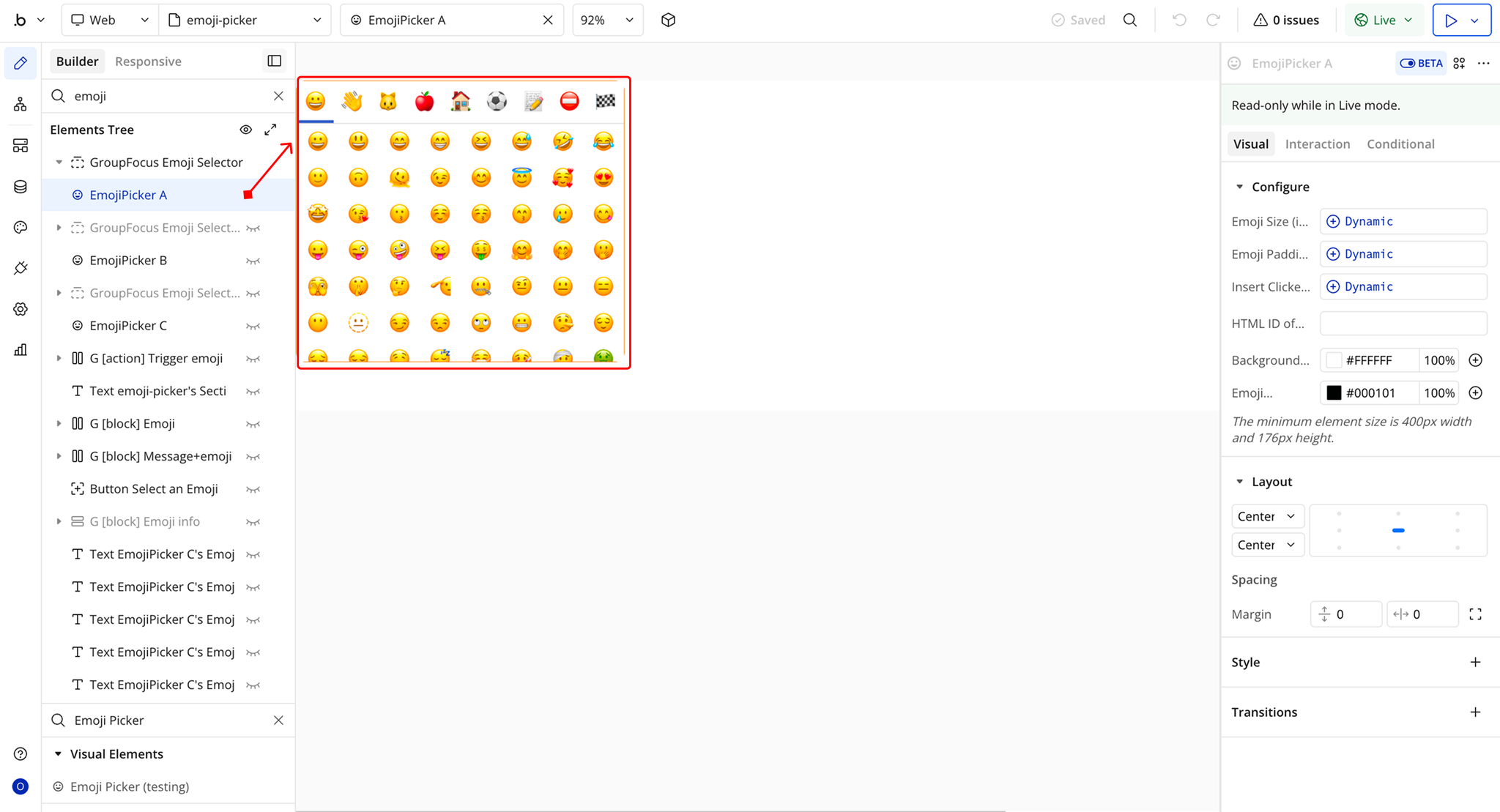Open the Plugins tab icon
Image resolution: width=1500 pixels, height=812 pixels.
coord(21,268)
